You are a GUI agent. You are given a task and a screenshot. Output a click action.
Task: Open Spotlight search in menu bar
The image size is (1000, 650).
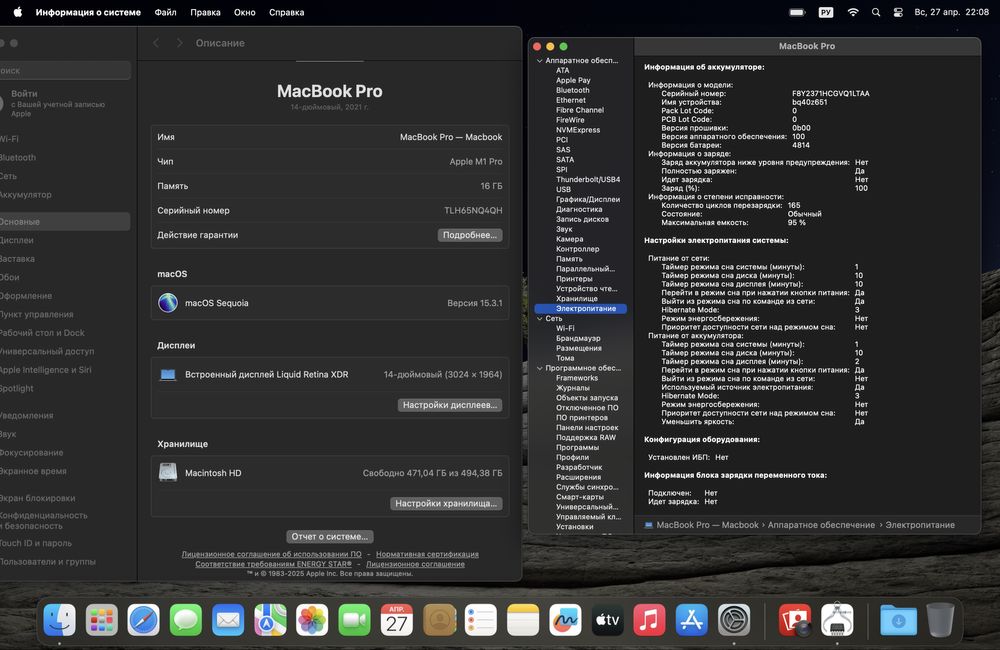coord(876,12)
